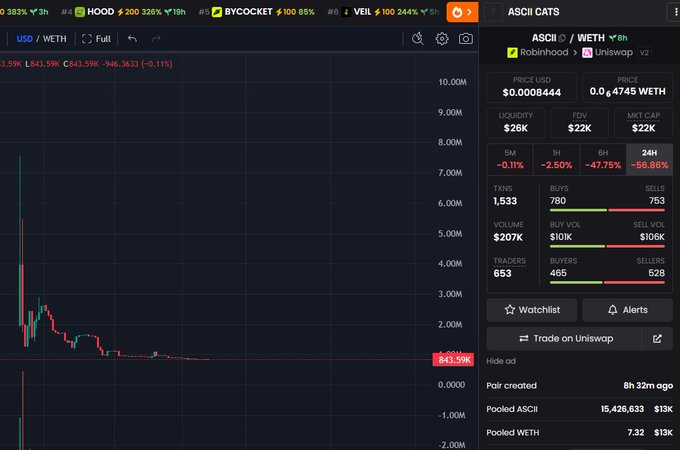680x450 pixels.
Task: Click the Hide ad link
Action: point(501,361)
